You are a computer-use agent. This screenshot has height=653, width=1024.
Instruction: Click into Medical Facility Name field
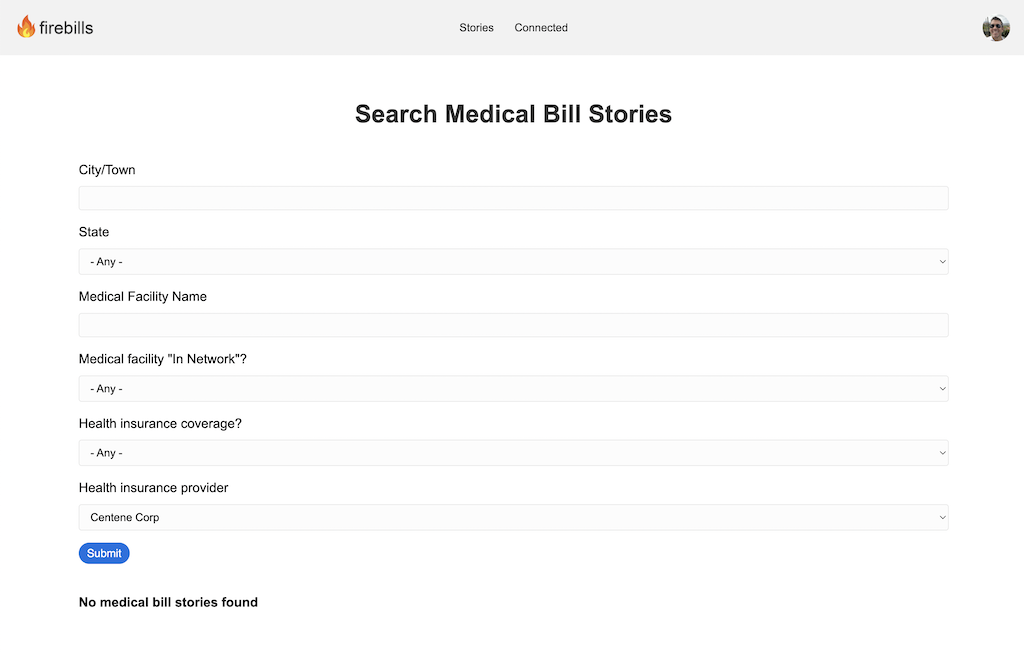pos(513,325)
